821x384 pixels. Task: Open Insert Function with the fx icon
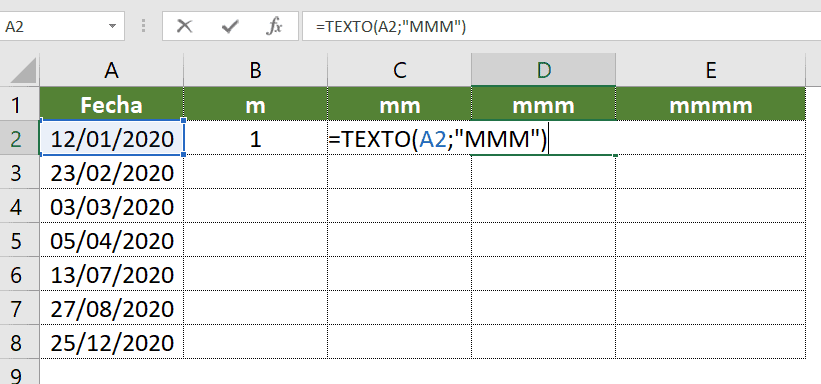[274, 26]
